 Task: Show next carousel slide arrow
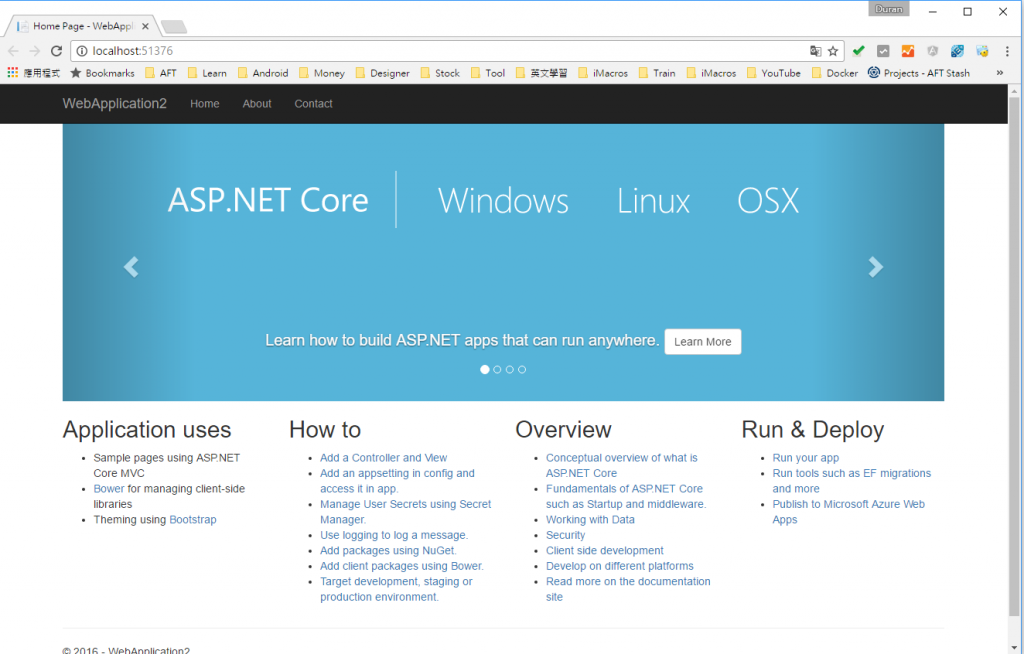[876, 267]
